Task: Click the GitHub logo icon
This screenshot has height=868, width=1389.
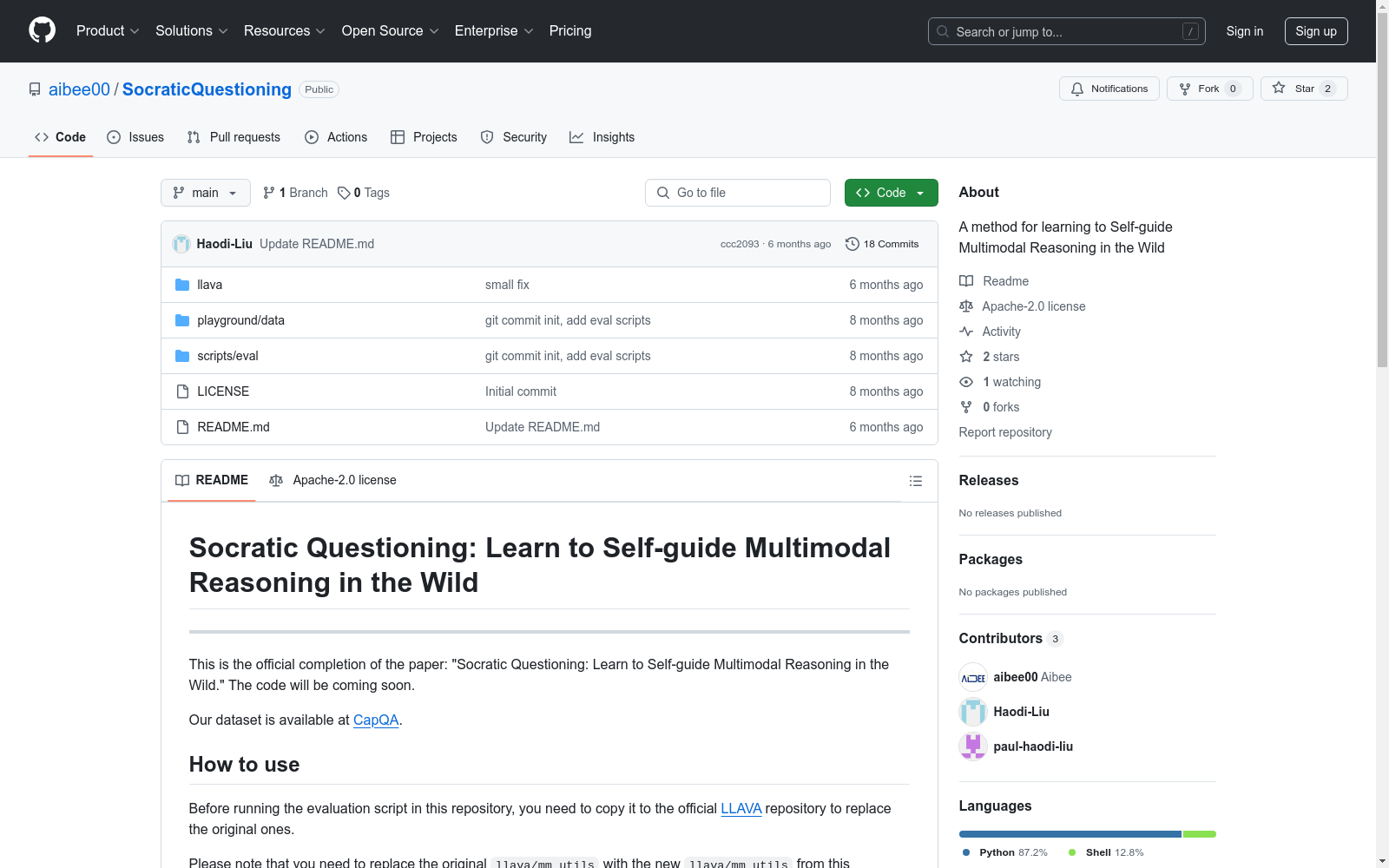Action: (42, 30)
